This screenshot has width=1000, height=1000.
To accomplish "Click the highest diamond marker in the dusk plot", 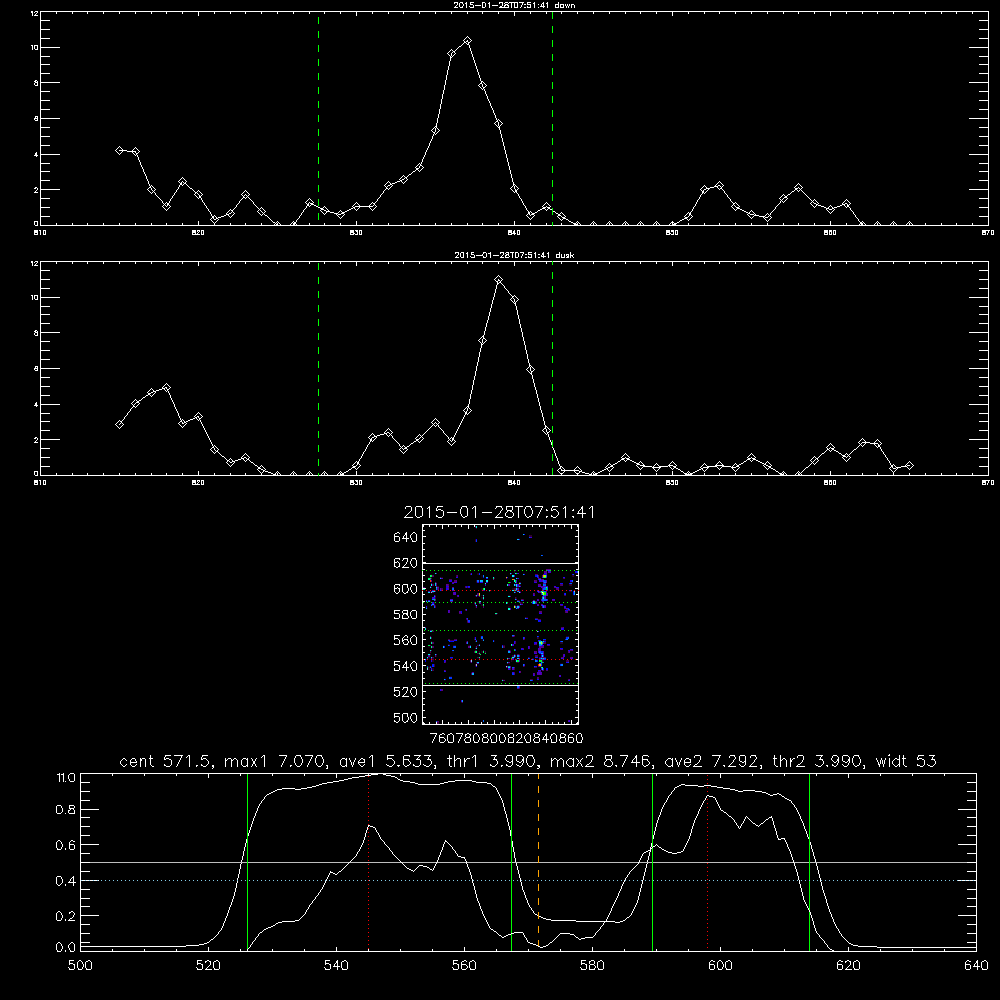I will pos(499,280).
